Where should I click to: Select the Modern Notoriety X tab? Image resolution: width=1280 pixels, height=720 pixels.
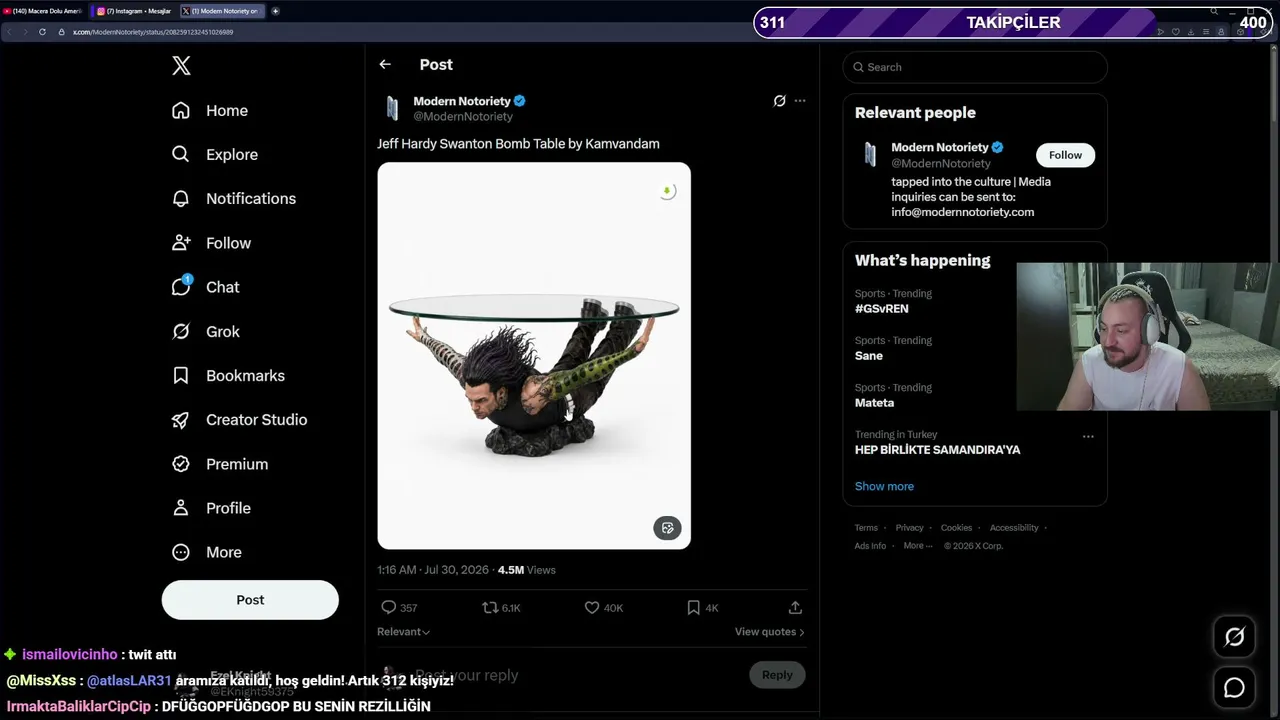click(221, 11)
